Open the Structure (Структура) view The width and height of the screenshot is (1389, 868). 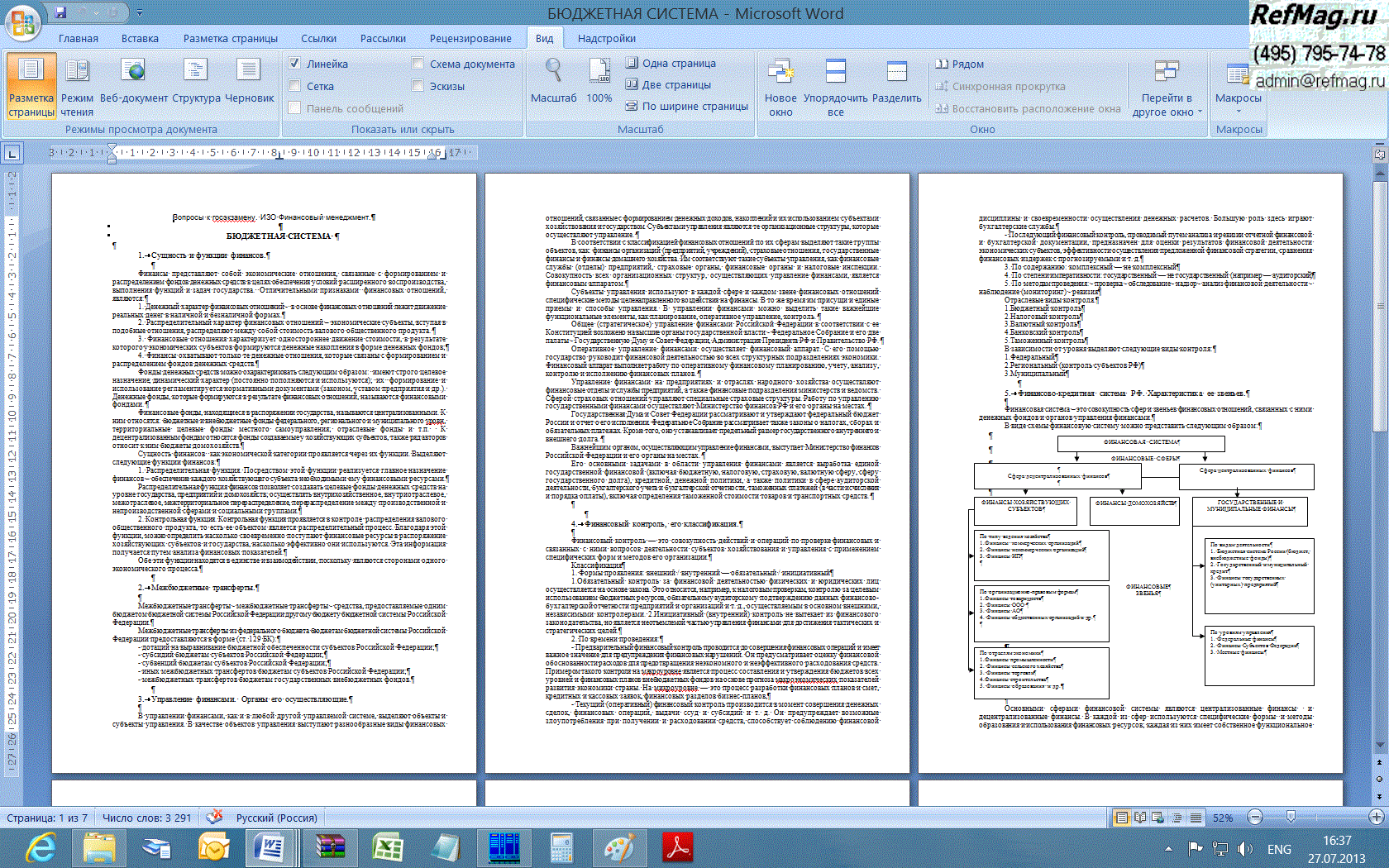(x=196, y=82)
